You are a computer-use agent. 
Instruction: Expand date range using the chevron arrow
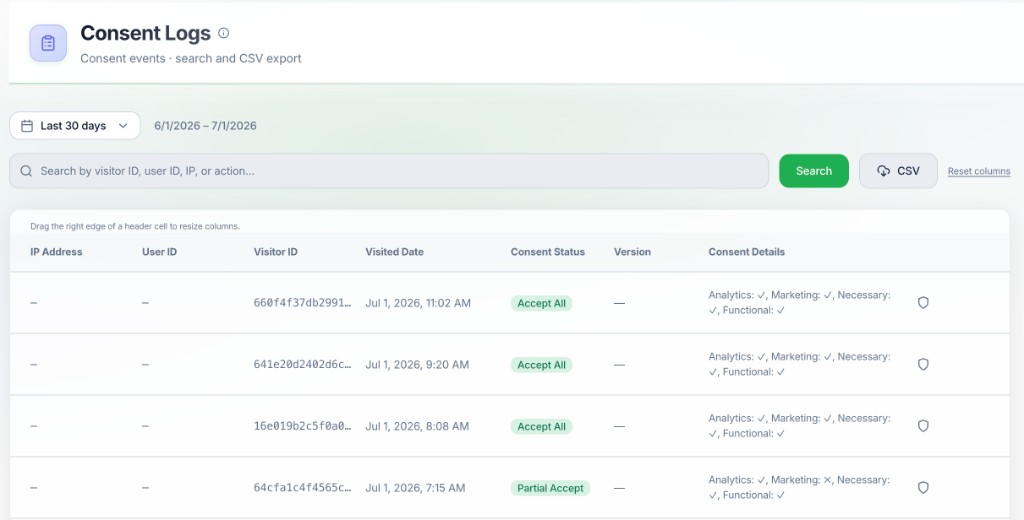[123, 126]
